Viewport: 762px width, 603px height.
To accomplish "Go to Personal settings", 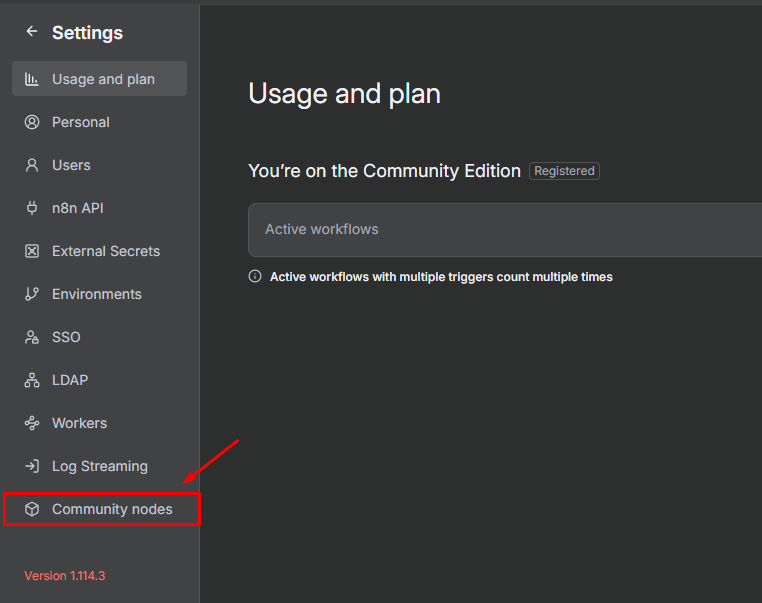I will tap(99, 122).
